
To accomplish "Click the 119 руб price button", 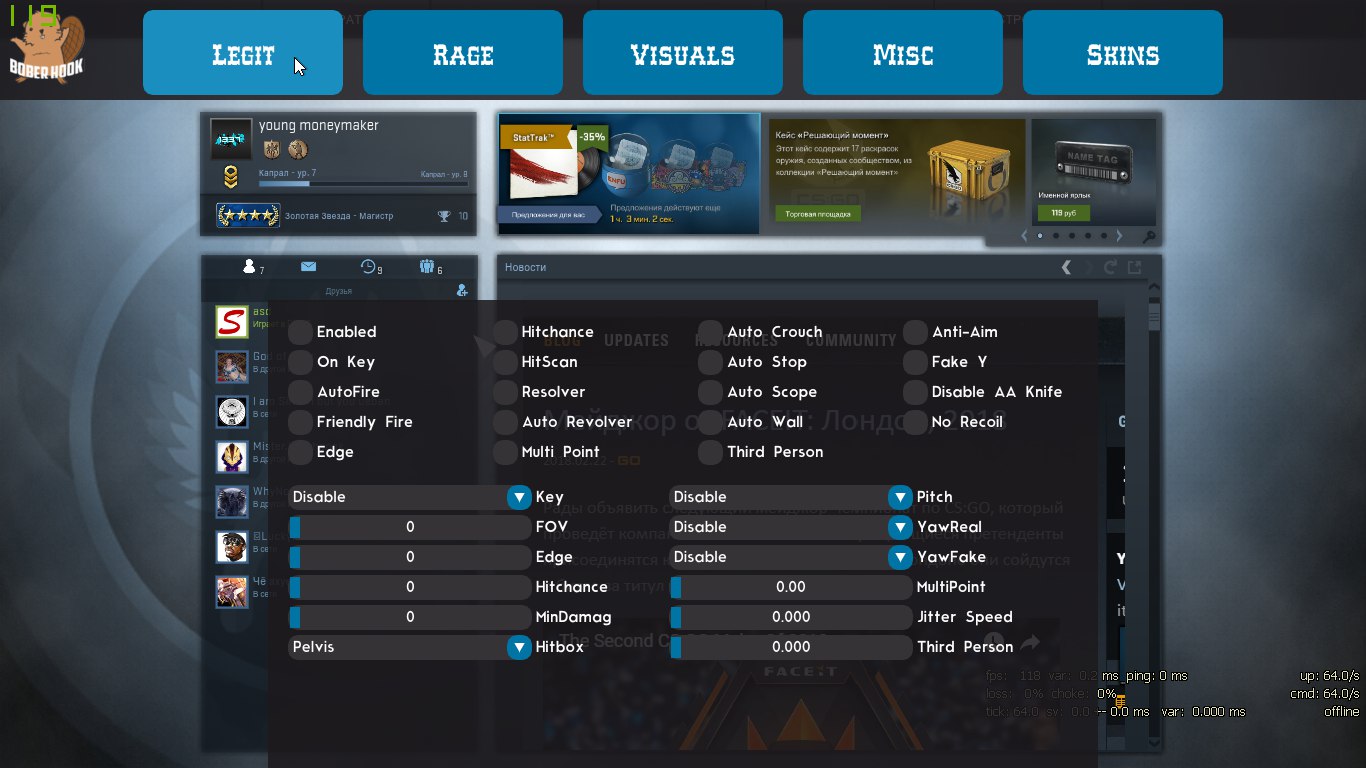I will click(x=1064, y=213).
